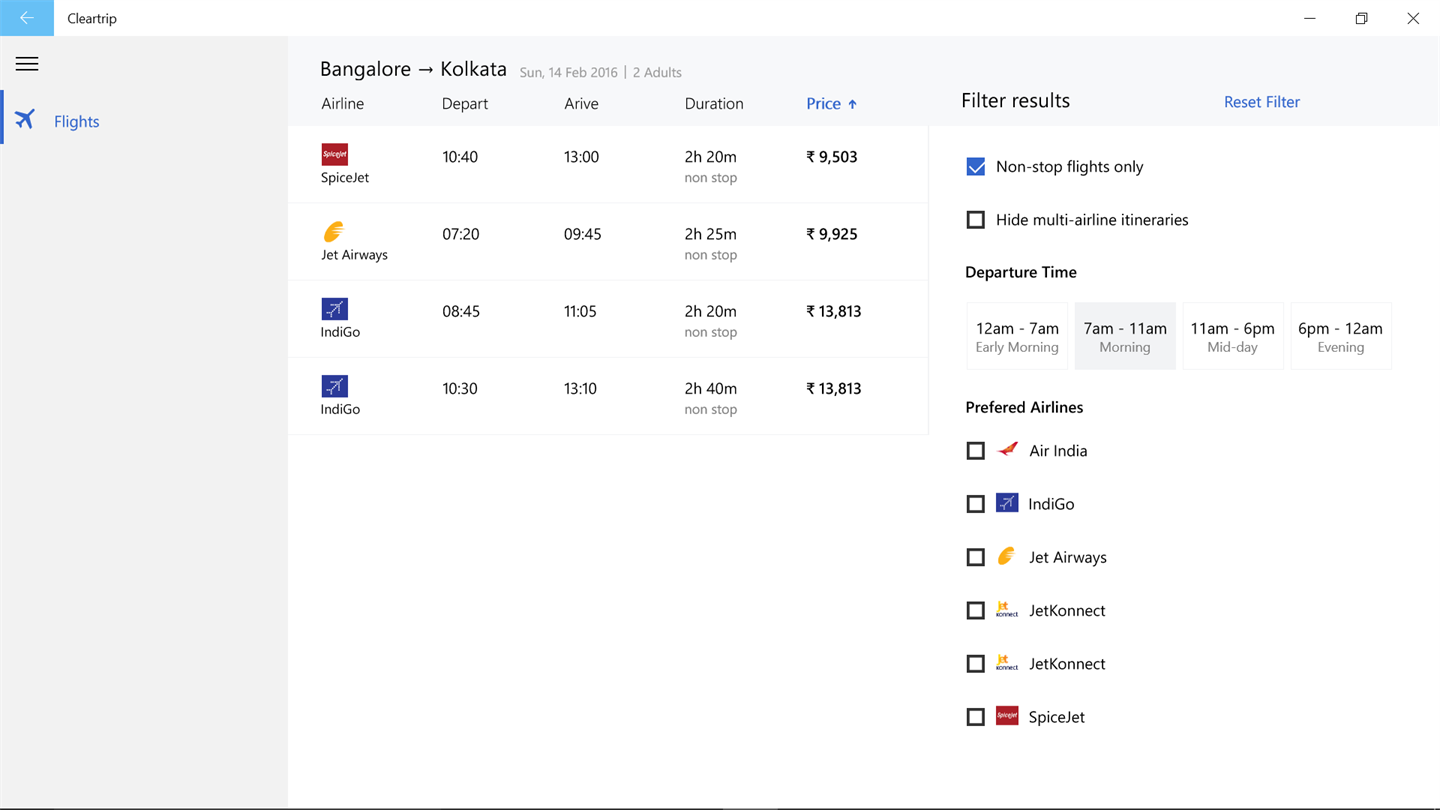1440x810 pixels.
Task: Choose the 6pm - 12am Evening slot
Action: 1340,336
